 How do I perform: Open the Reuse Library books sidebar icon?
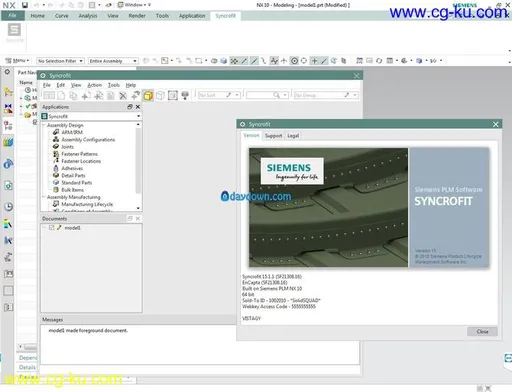[8, 142]
